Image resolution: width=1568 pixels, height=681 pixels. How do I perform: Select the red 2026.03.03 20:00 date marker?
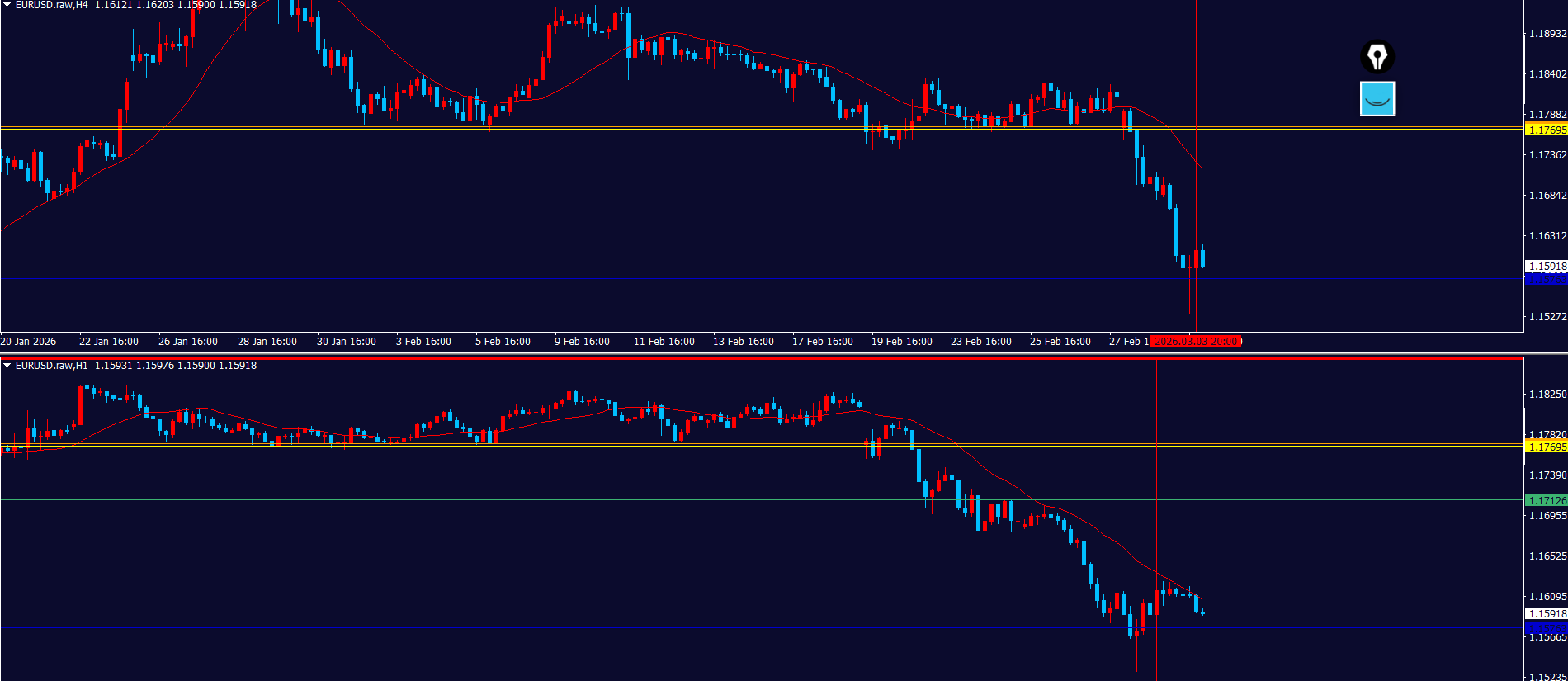[1196, 342]
